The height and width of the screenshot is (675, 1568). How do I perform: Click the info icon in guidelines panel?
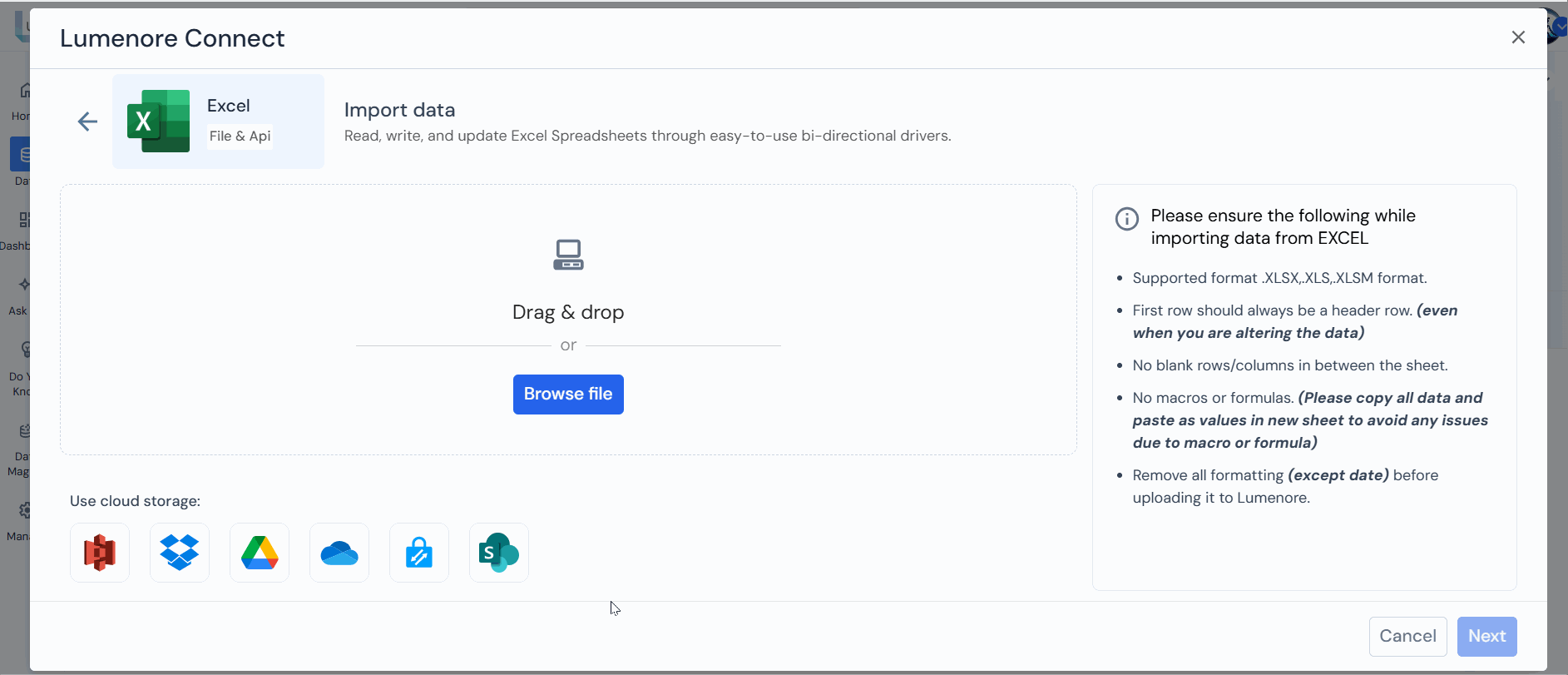coord(1126,219)
